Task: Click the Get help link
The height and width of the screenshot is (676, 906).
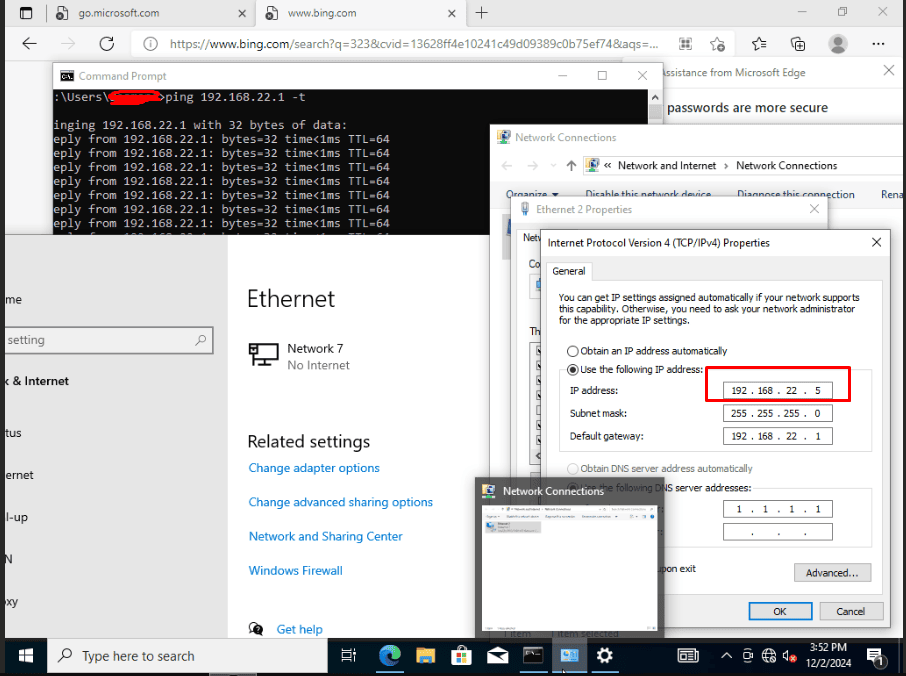Action: coord(299,629)
